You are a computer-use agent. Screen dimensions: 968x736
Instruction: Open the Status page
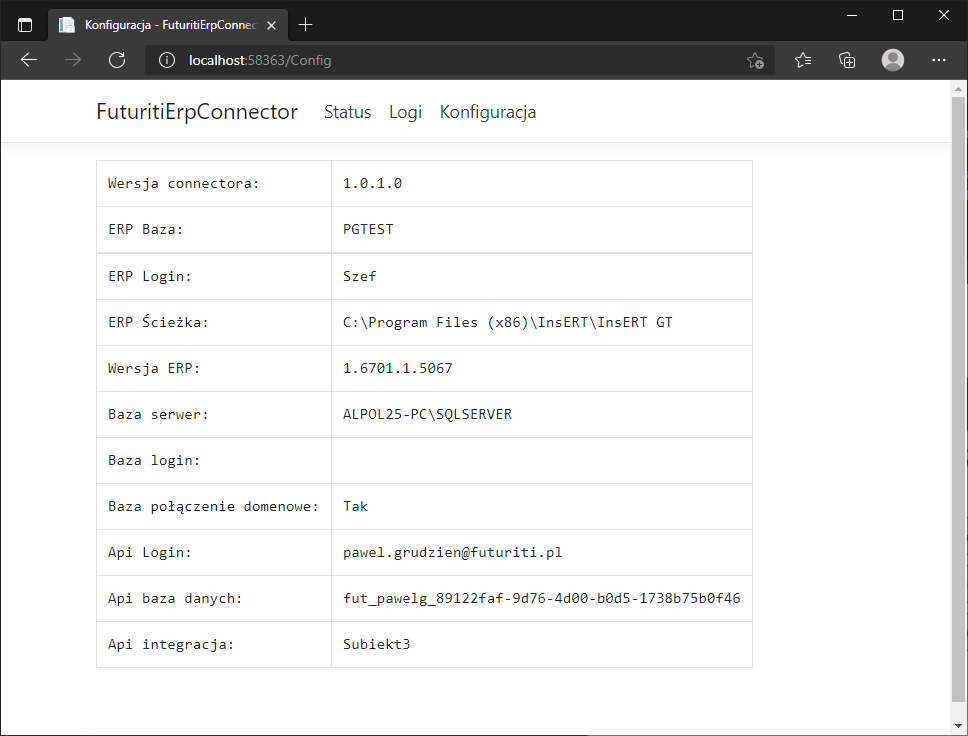point(347,112)
